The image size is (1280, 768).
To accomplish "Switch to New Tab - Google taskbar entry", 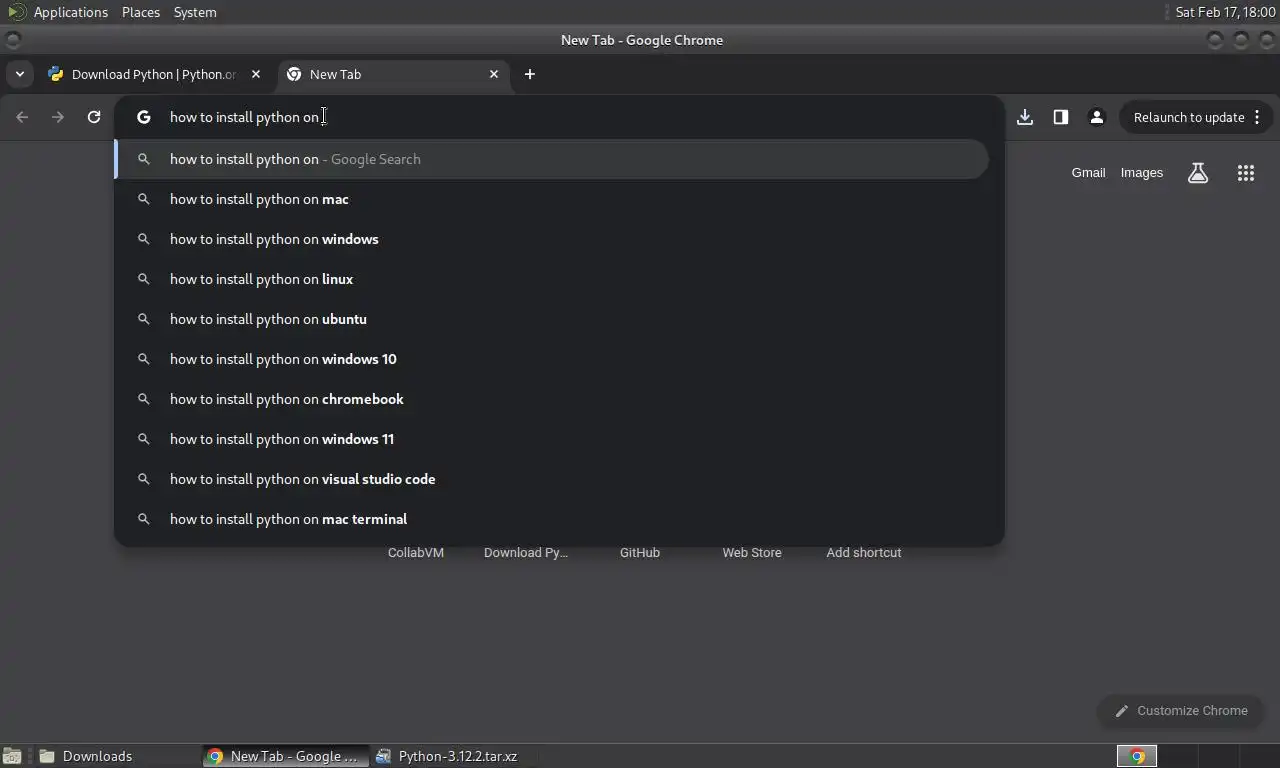I will 285,756.
